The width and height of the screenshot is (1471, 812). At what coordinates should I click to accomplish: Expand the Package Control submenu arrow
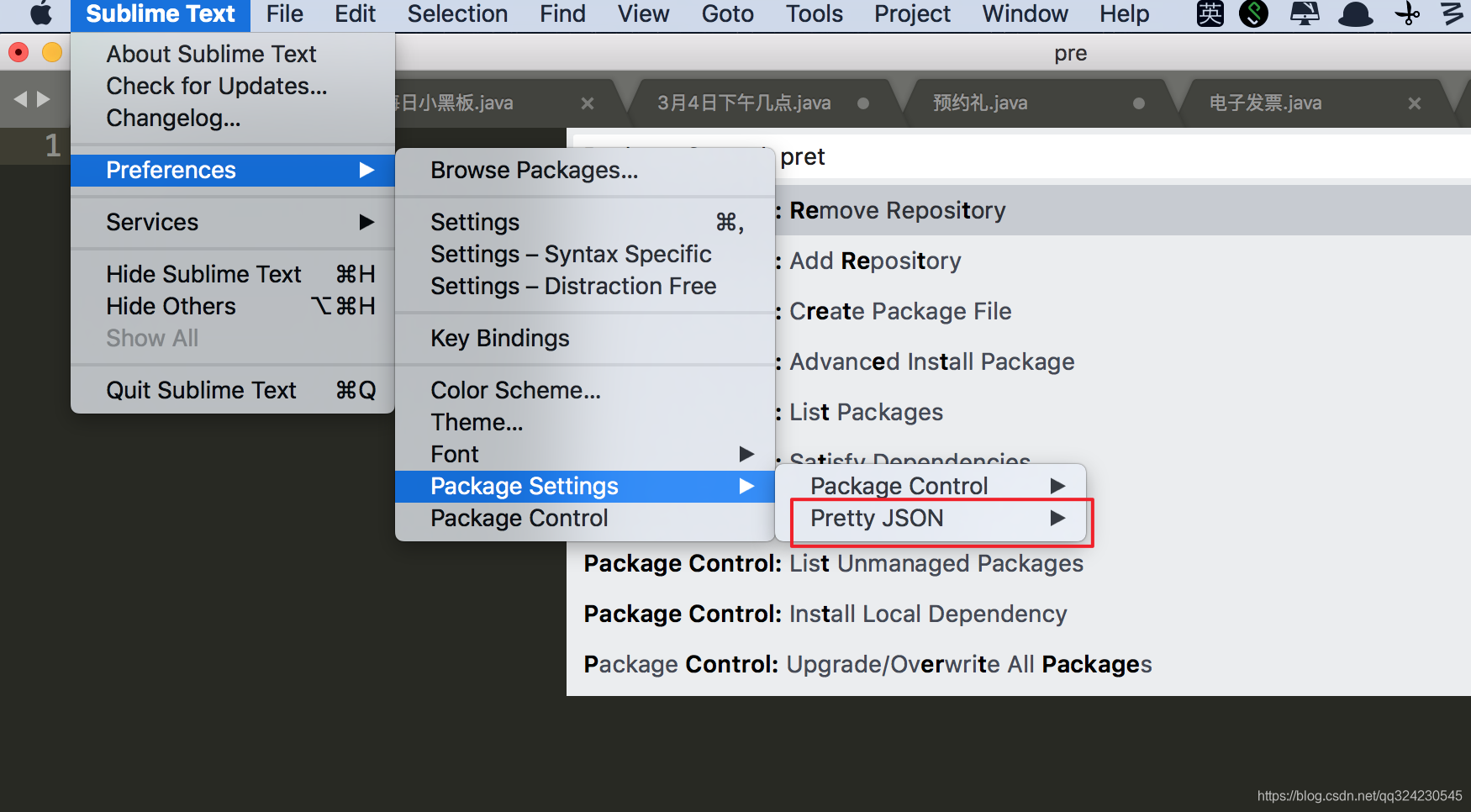coord(1057,485)
